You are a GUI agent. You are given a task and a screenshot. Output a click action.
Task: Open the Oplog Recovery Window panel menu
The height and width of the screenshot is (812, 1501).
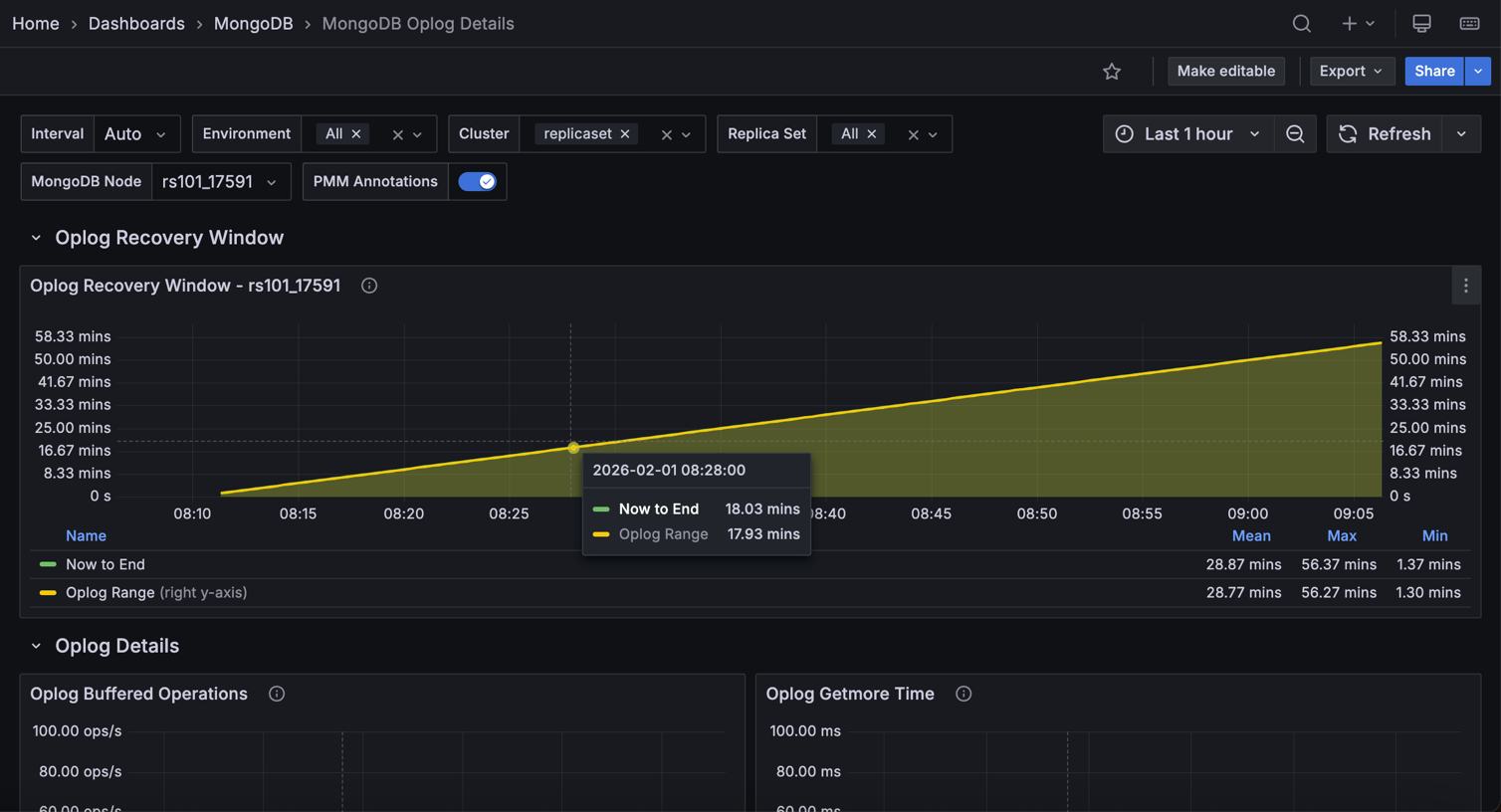coord(1465,286)
